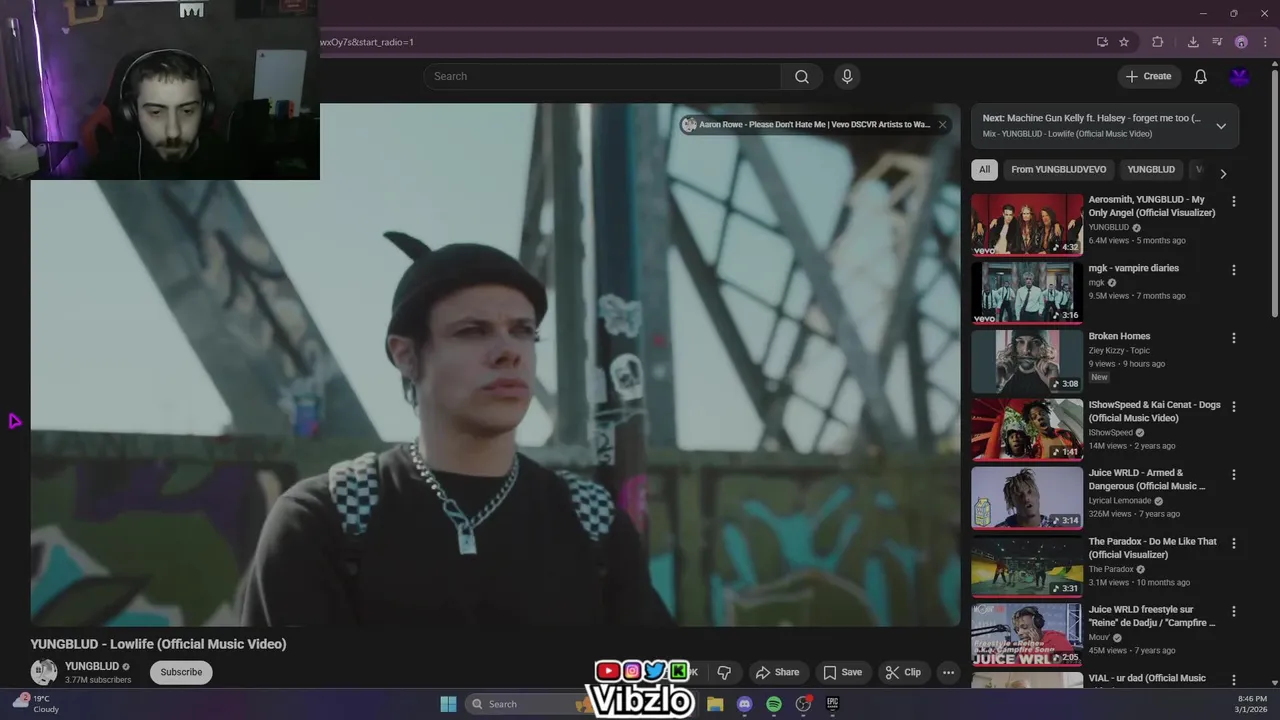Open more actions ellipsis below video
The height and width of the screenshot is (720, 1280).
948,672
